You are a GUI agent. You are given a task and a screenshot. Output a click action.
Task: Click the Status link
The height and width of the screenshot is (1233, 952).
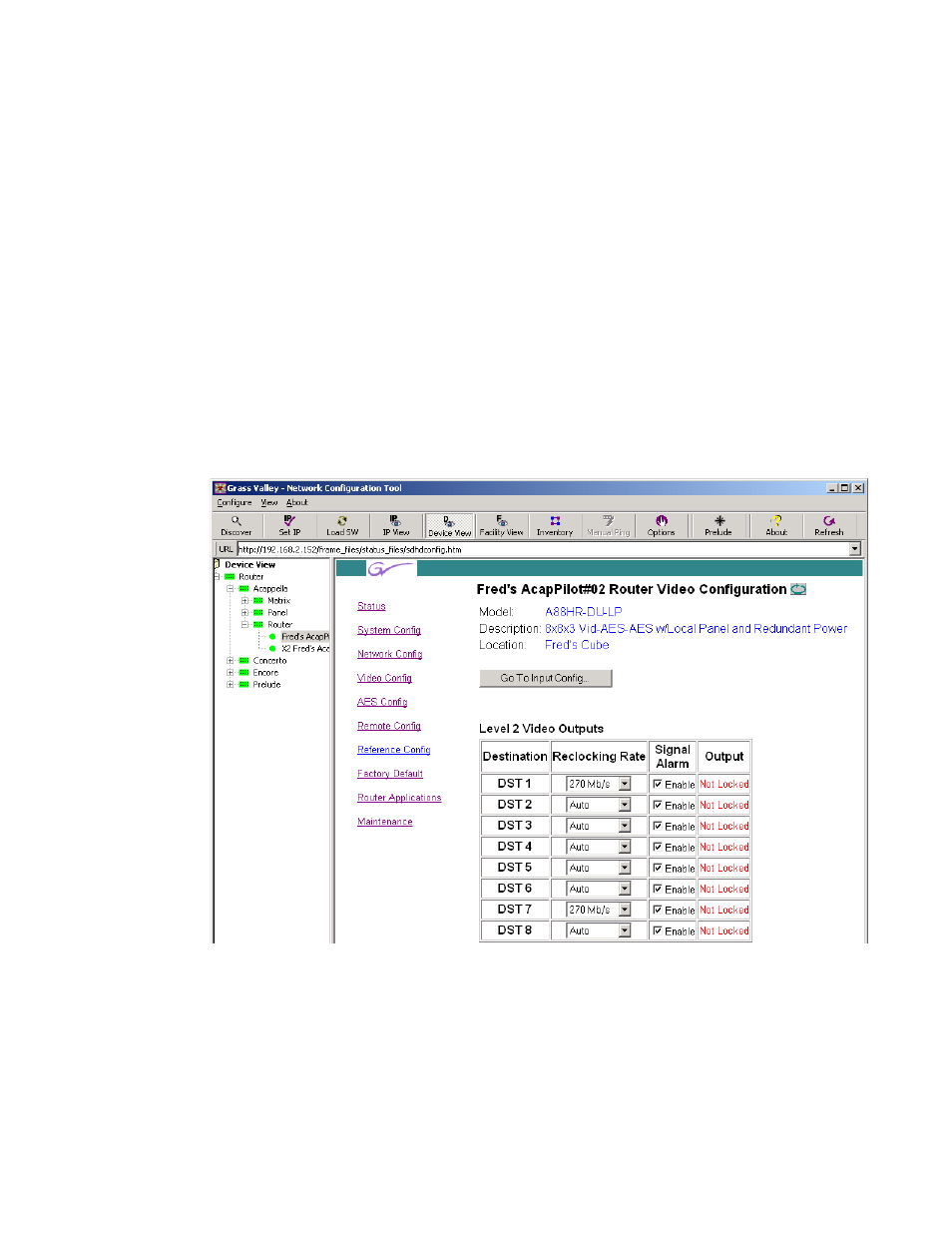point(371,606)
